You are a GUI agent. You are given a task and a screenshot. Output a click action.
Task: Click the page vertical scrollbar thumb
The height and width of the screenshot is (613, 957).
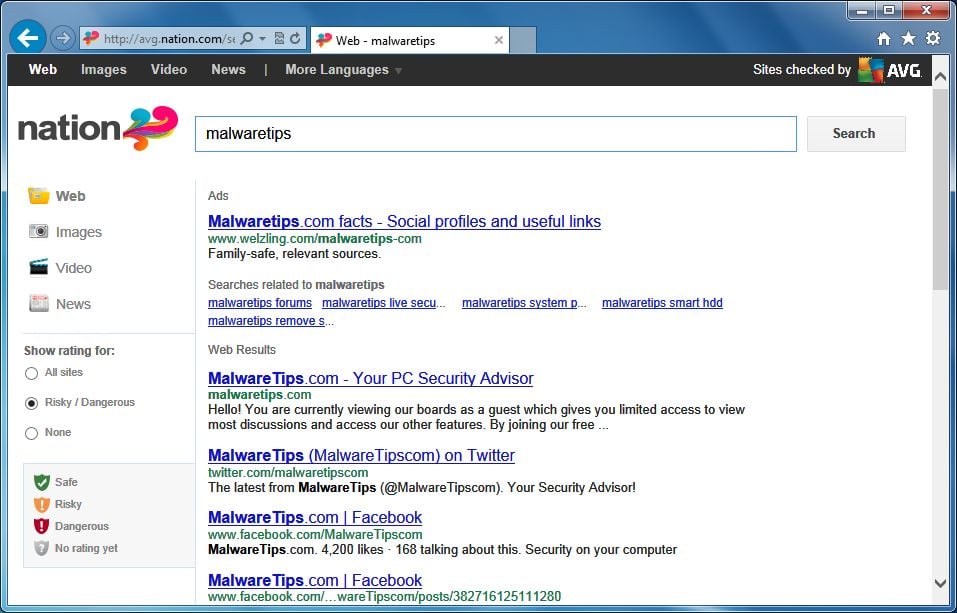click(x=941, y=189)
